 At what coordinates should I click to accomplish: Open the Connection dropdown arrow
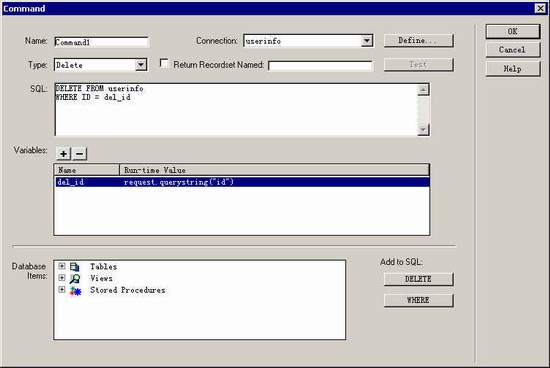367,41
